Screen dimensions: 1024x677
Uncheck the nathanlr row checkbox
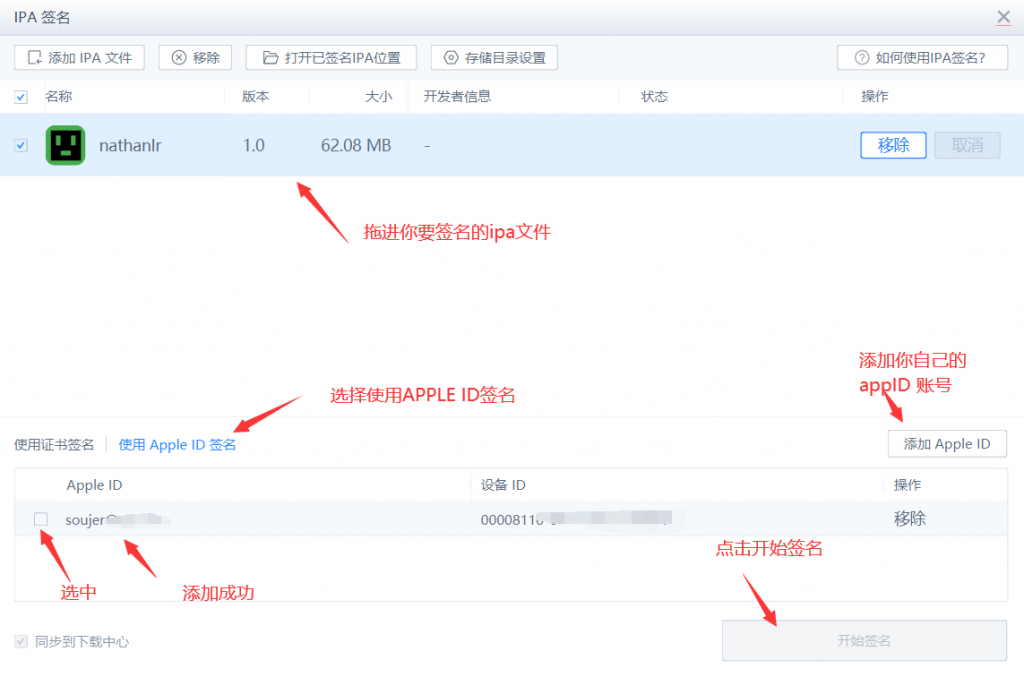pos(21,145)
